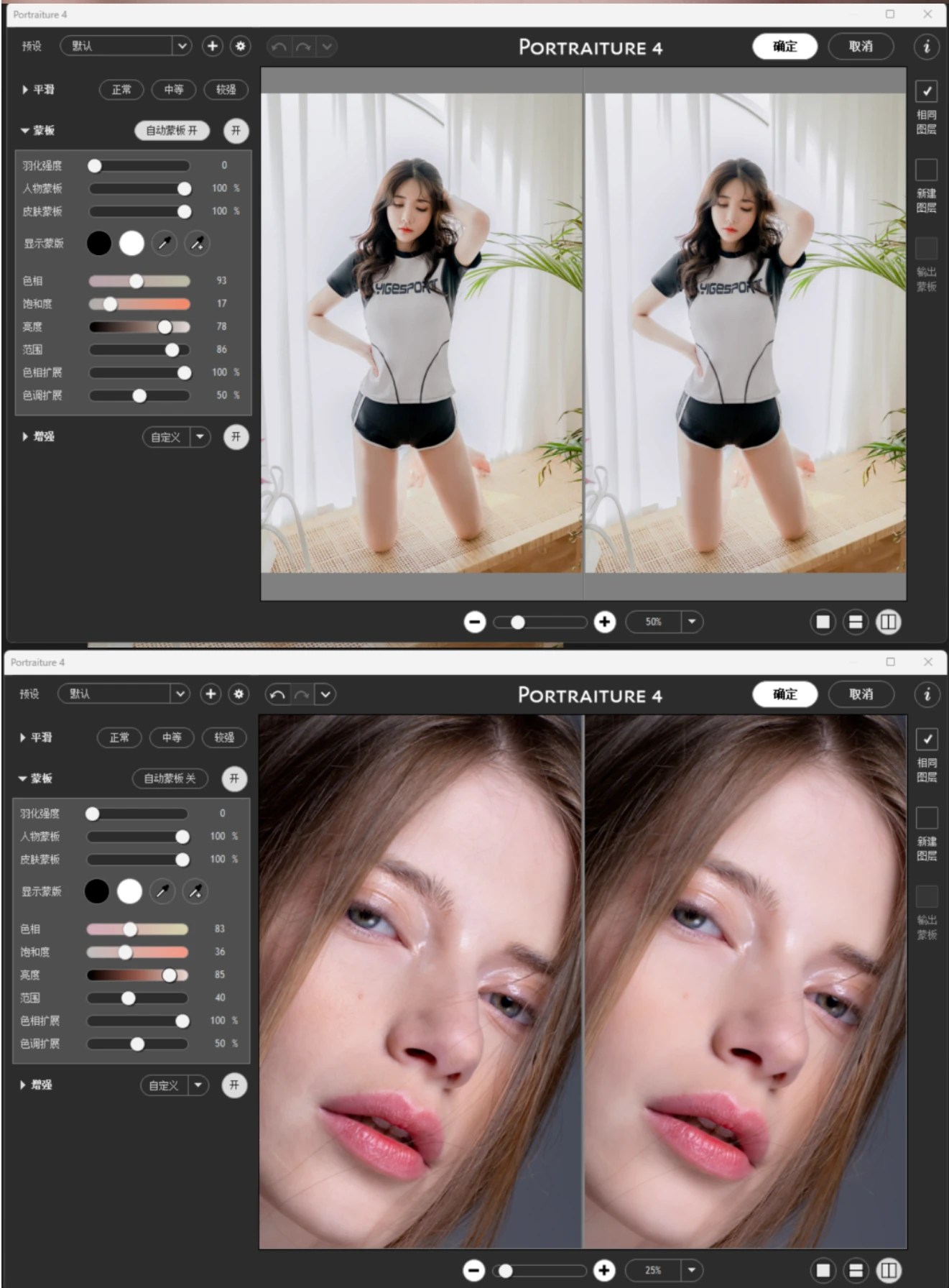Image resolution: width=949 pixels, height=1288 pixels.
Task: Choose stacked split preview icon in bottom window
Action: pyautogui.click(x=856, y=1270)
